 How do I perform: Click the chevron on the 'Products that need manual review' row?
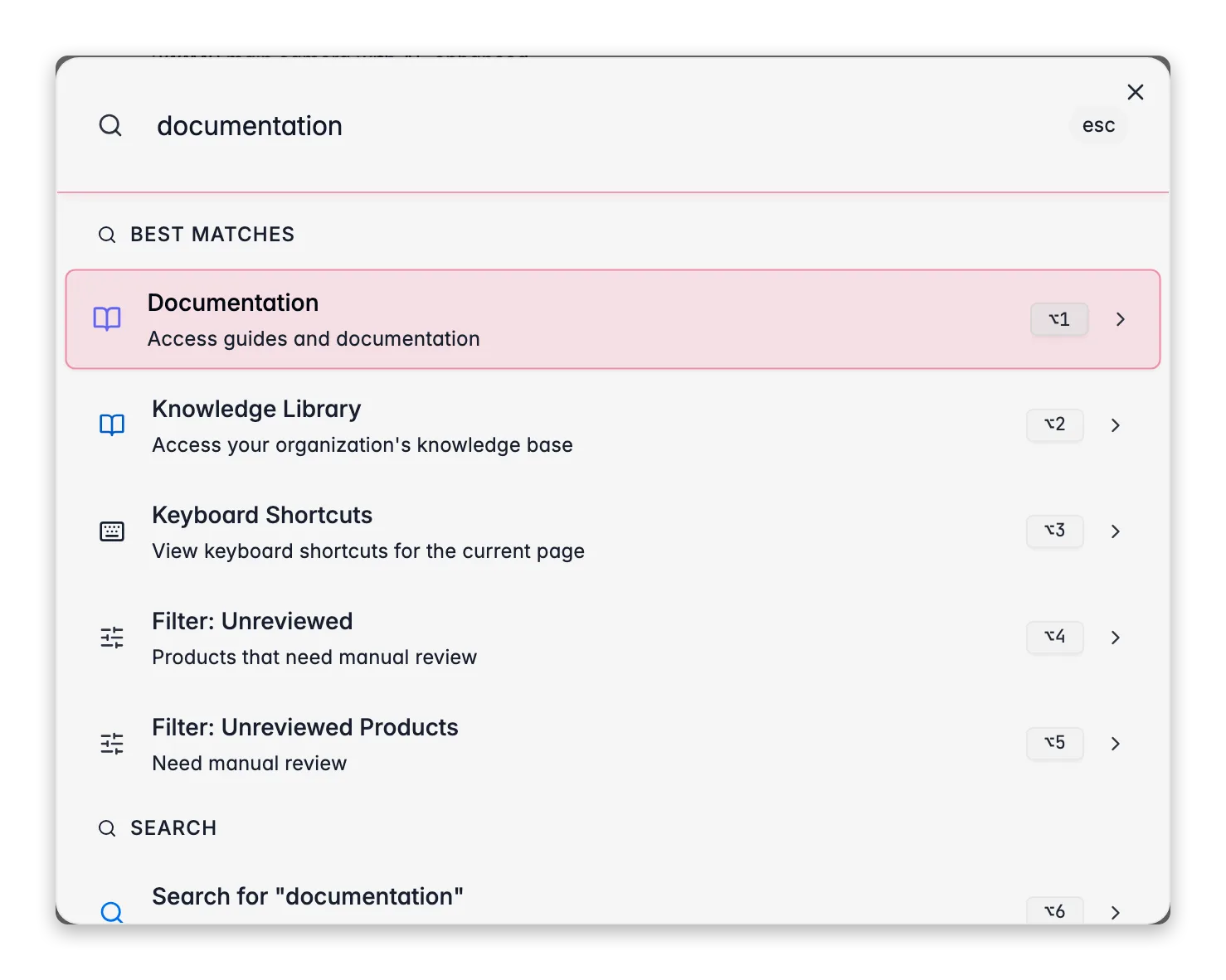(1116, 638)
